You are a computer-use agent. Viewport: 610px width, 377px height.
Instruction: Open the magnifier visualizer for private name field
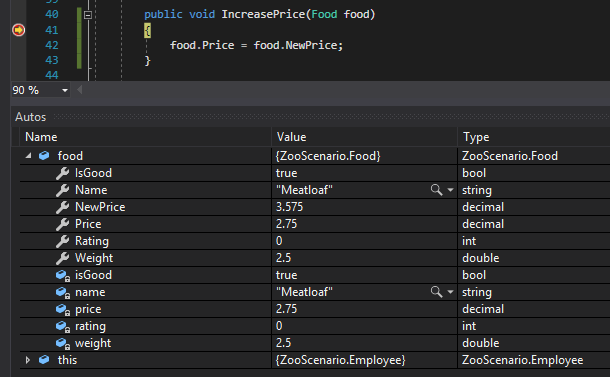tap(436, 292)
